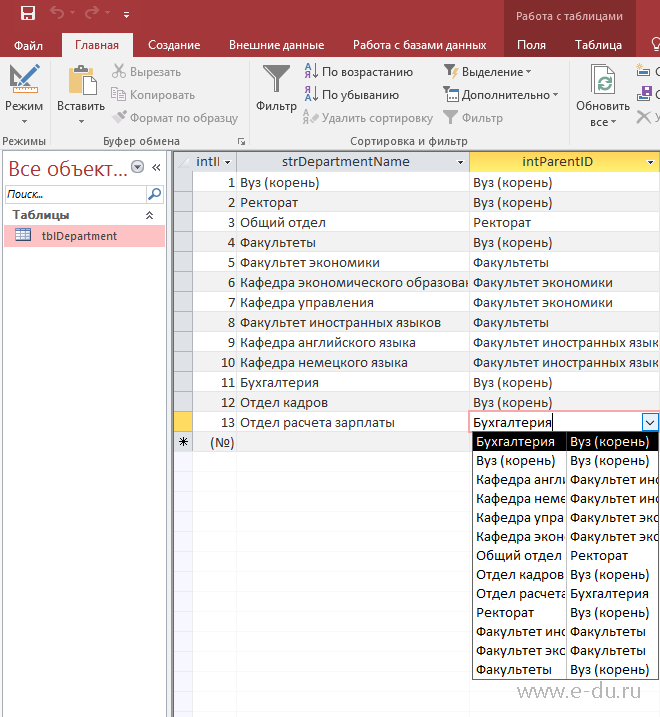Collapse the navigation pane with double chevron
This screenshot has width=660, height=717.
point(156,167)
